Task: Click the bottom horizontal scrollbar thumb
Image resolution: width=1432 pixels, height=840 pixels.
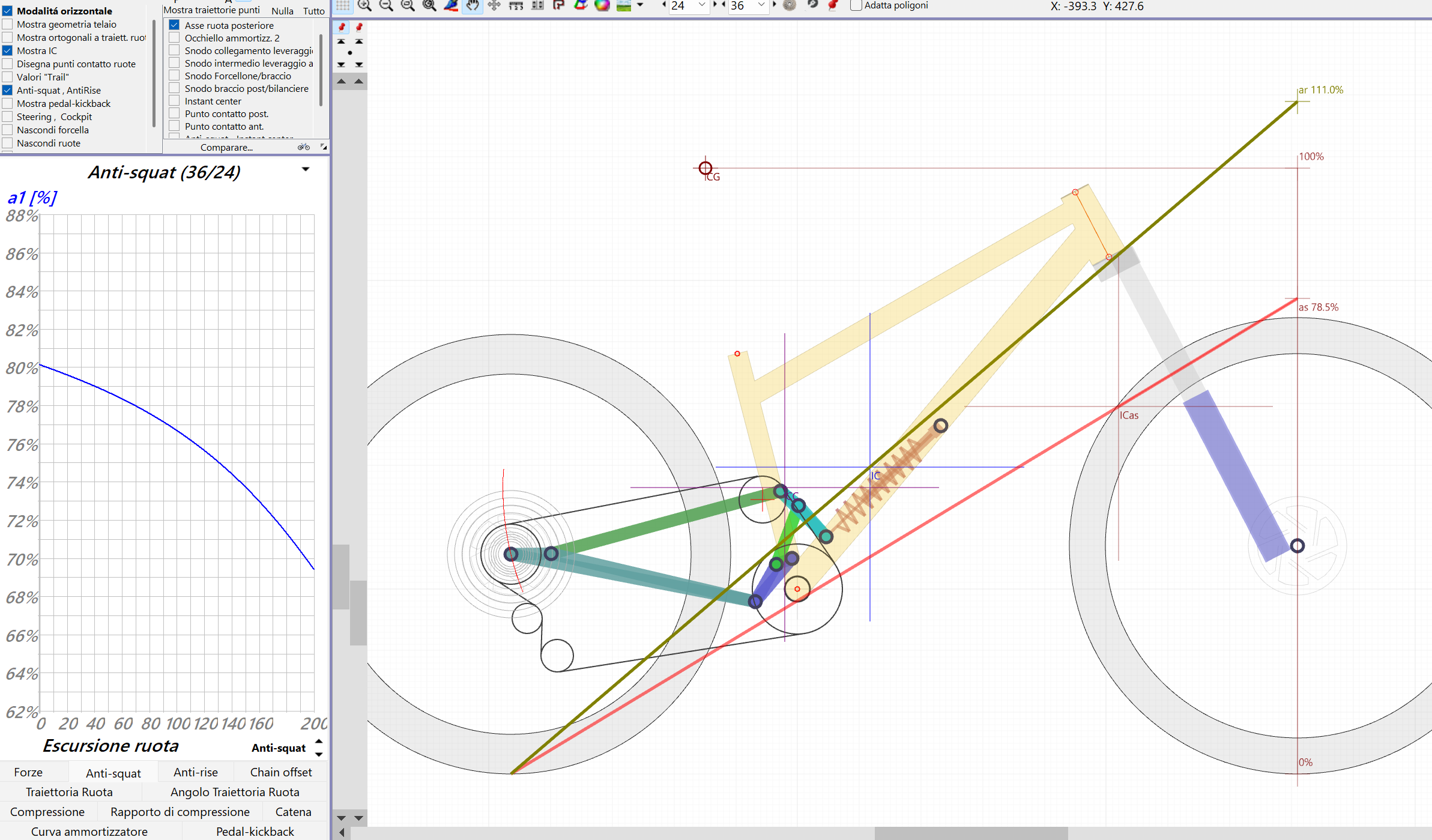Action: (971, 833)
